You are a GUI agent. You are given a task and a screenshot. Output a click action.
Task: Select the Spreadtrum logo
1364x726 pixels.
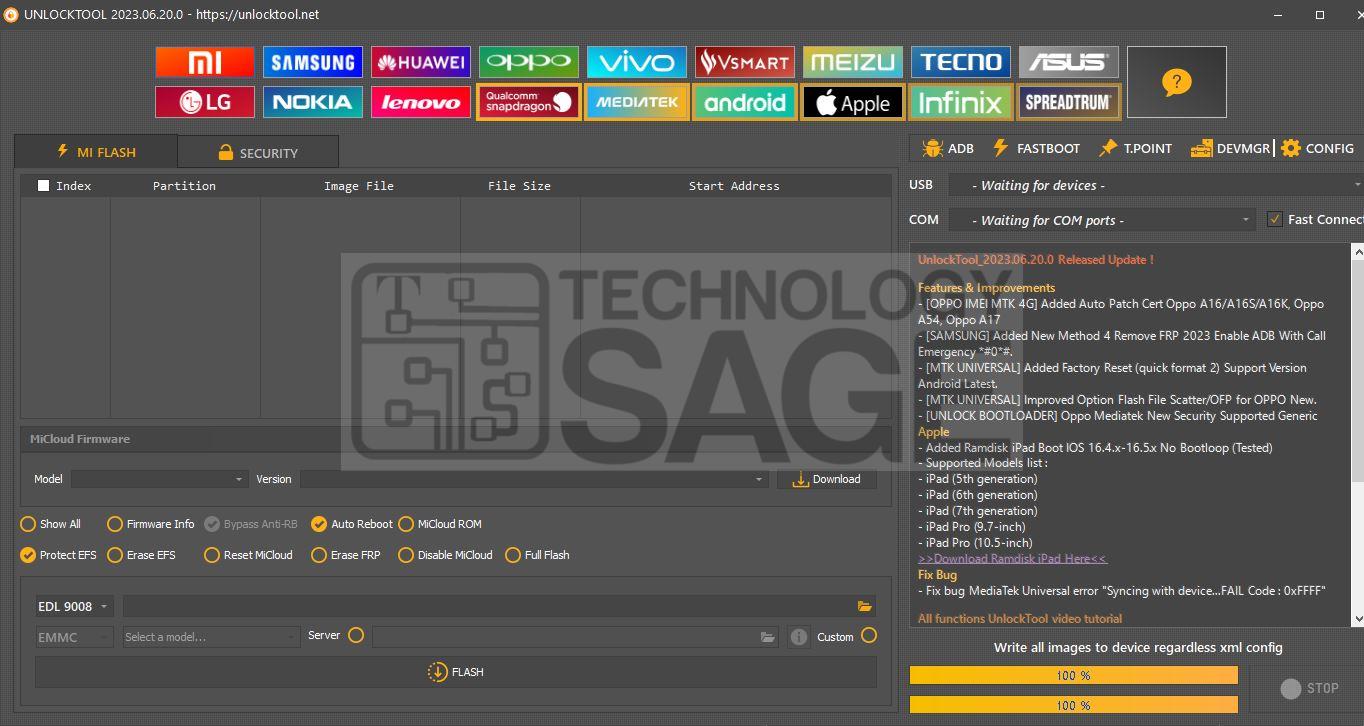pos(1069,102)
